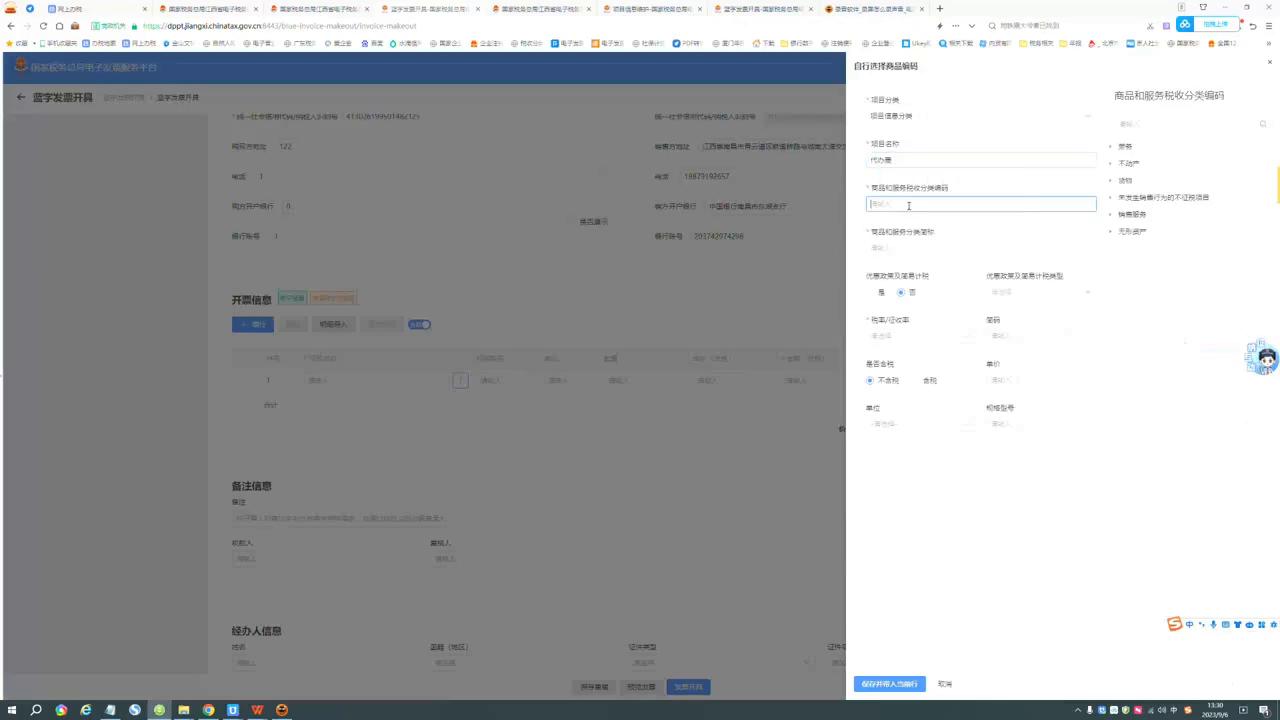This screenshot has height=720, width=1280.
Task: Click the Sogou input method S icon
Action: point(1175,625)
